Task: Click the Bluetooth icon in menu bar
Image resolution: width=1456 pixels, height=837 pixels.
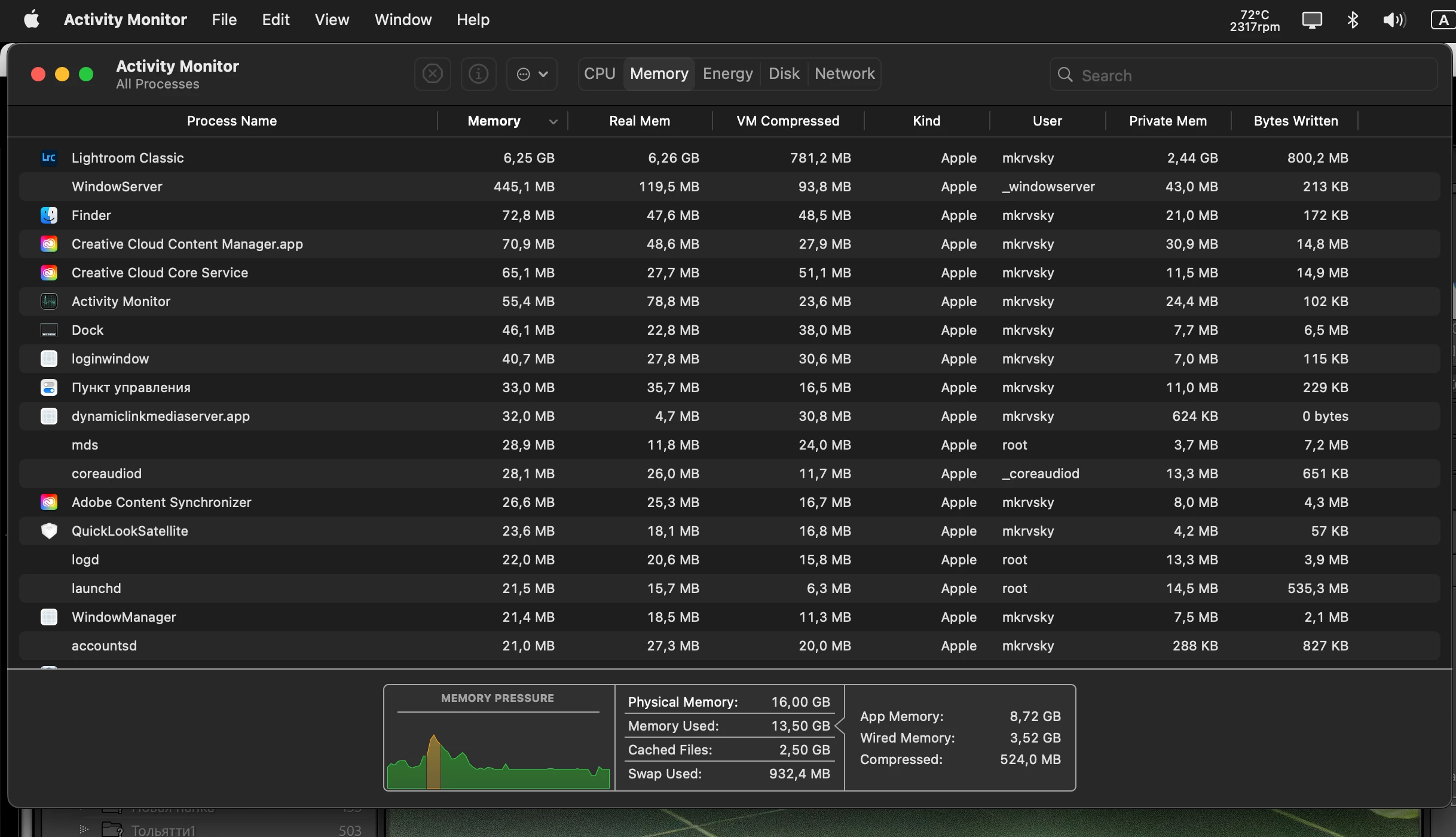Action: 1353,20
